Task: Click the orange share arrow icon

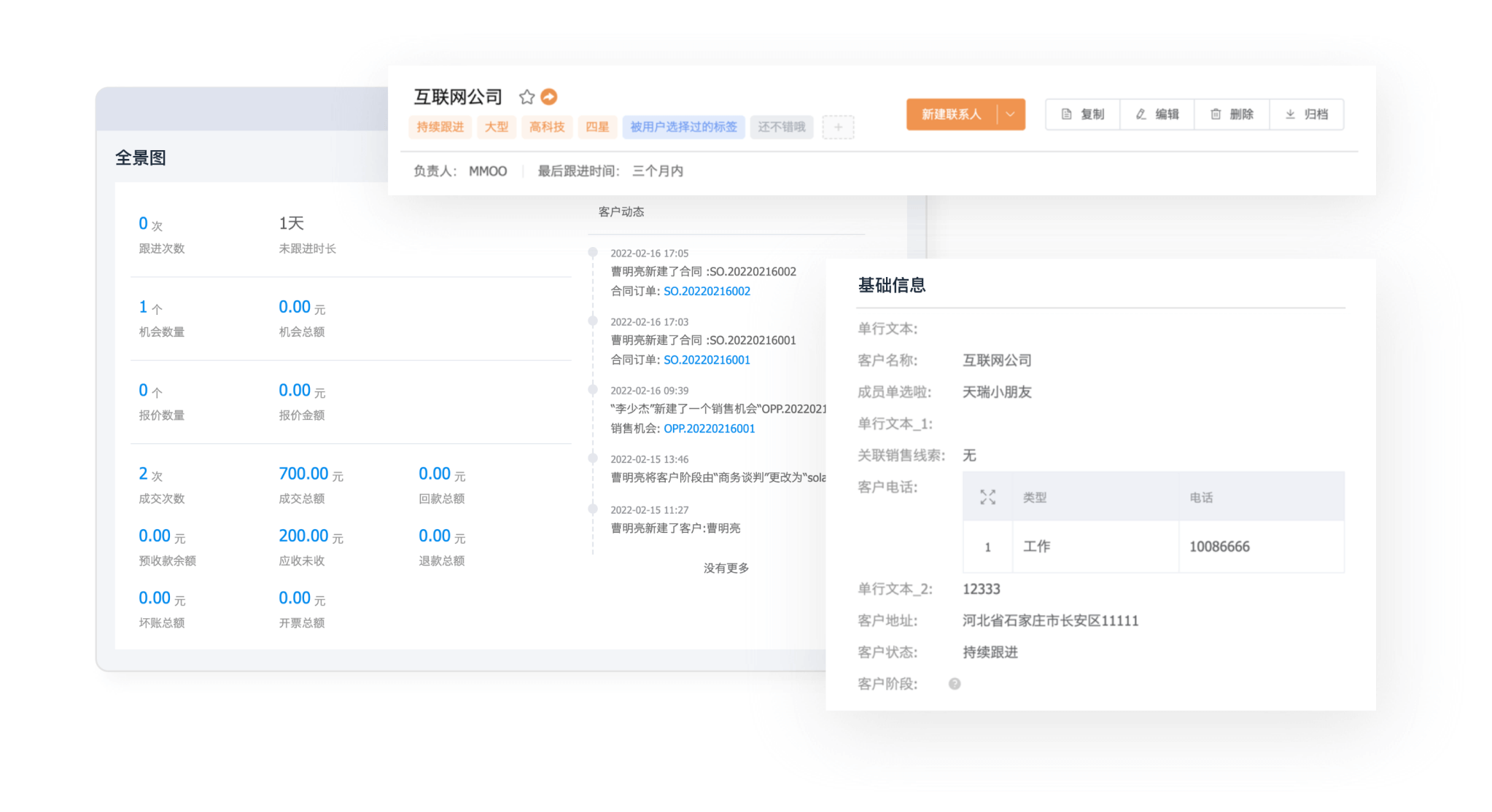Action: [549, 96]
